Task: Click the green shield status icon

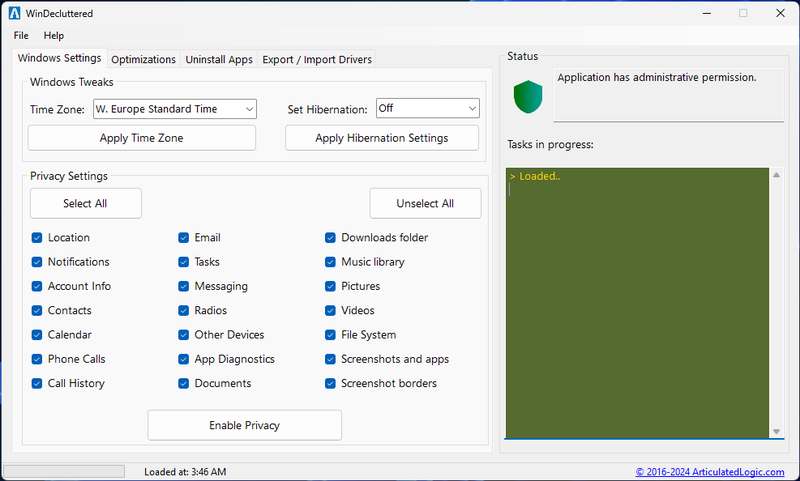Action: (527, 97)
